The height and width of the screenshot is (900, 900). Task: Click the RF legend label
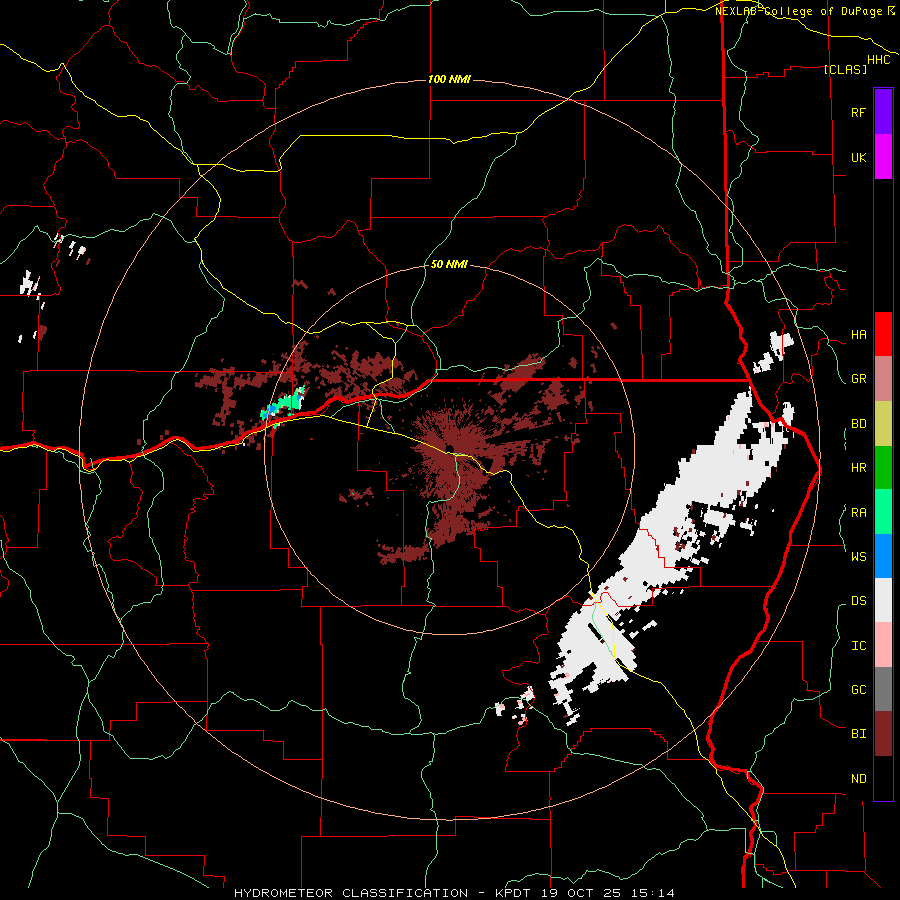point(858,112)
